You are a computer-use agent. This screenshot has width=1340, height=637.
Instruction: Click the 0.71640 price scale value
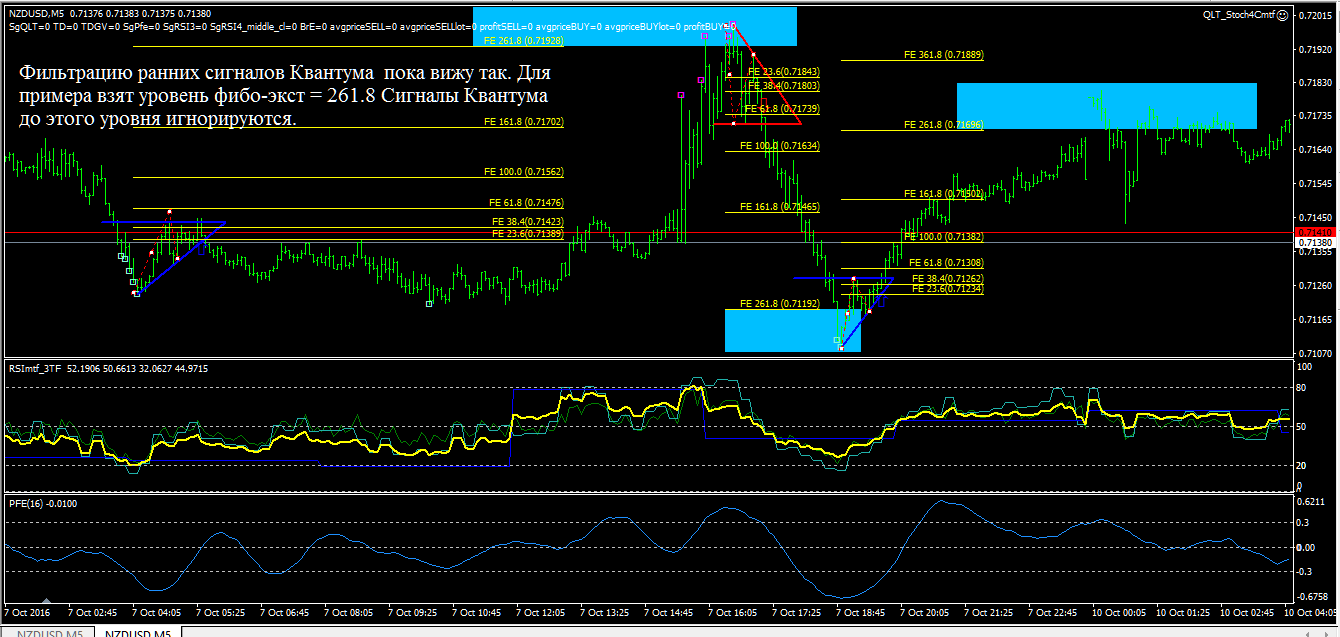[1317, 150]
